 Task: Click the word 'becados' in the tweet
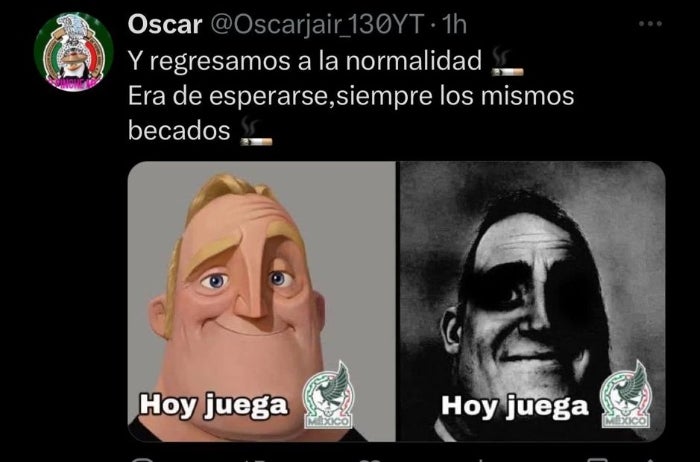coord(179,131)
